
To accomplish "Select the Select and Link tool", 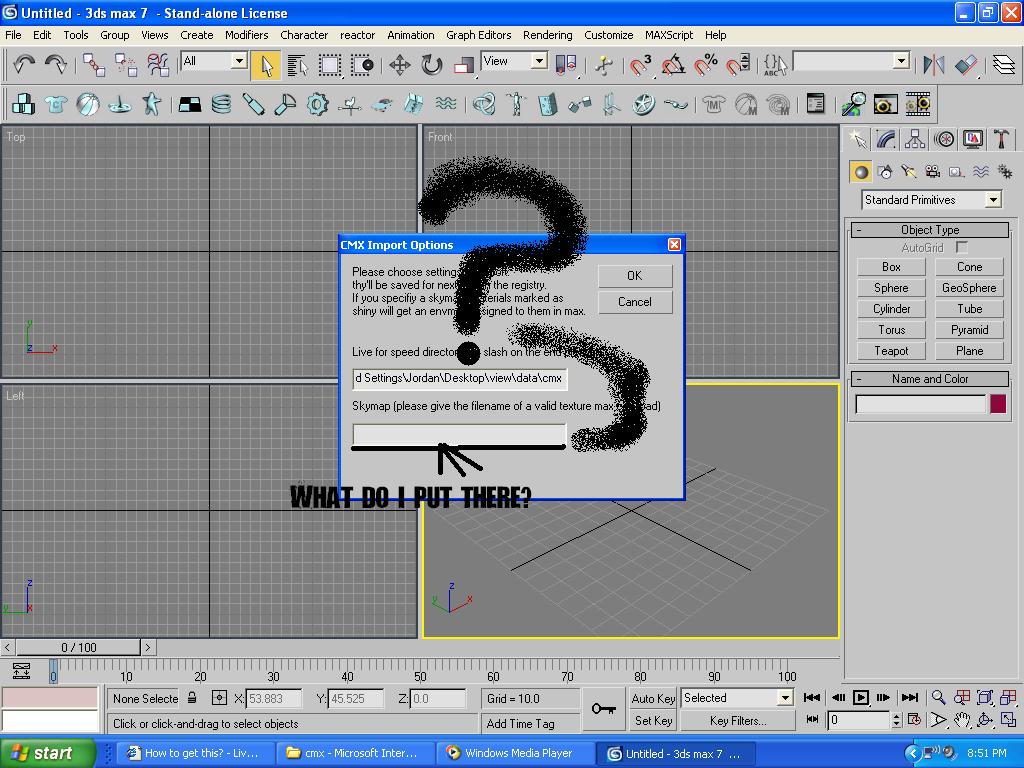I will tap(94, 65).
